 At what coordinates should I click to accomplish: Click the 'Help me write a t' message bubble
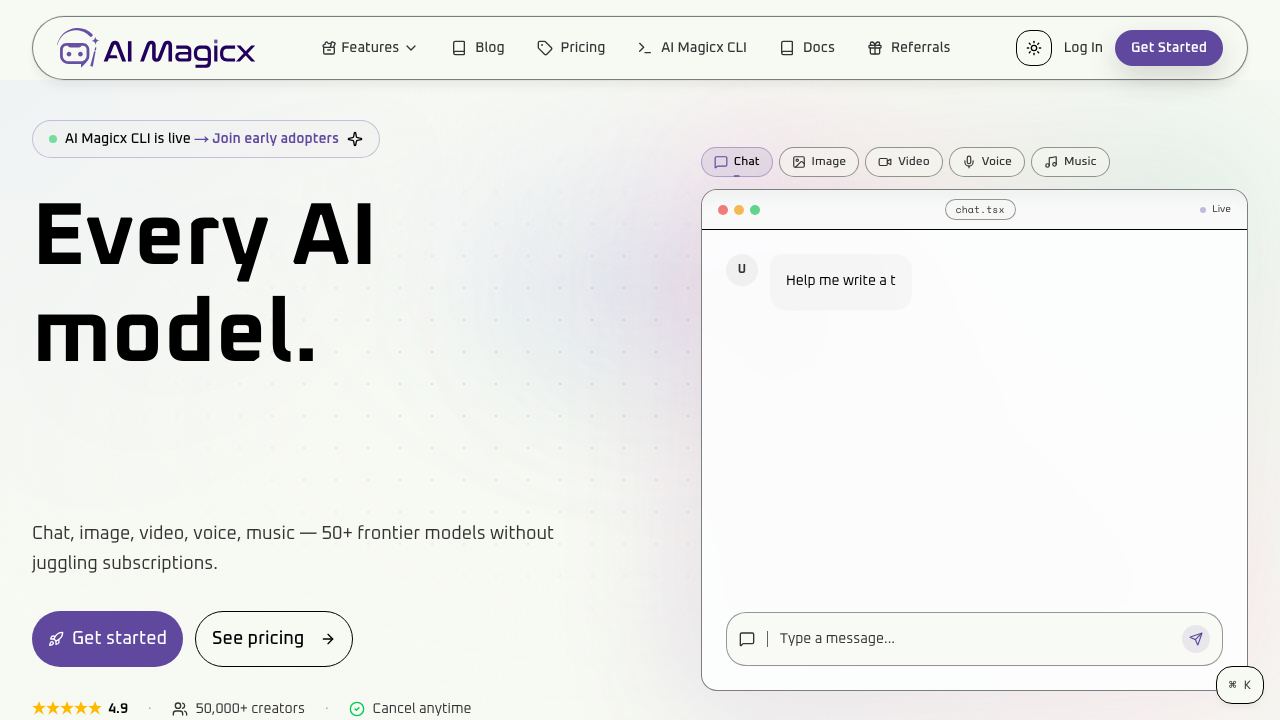tap(841, 281)
